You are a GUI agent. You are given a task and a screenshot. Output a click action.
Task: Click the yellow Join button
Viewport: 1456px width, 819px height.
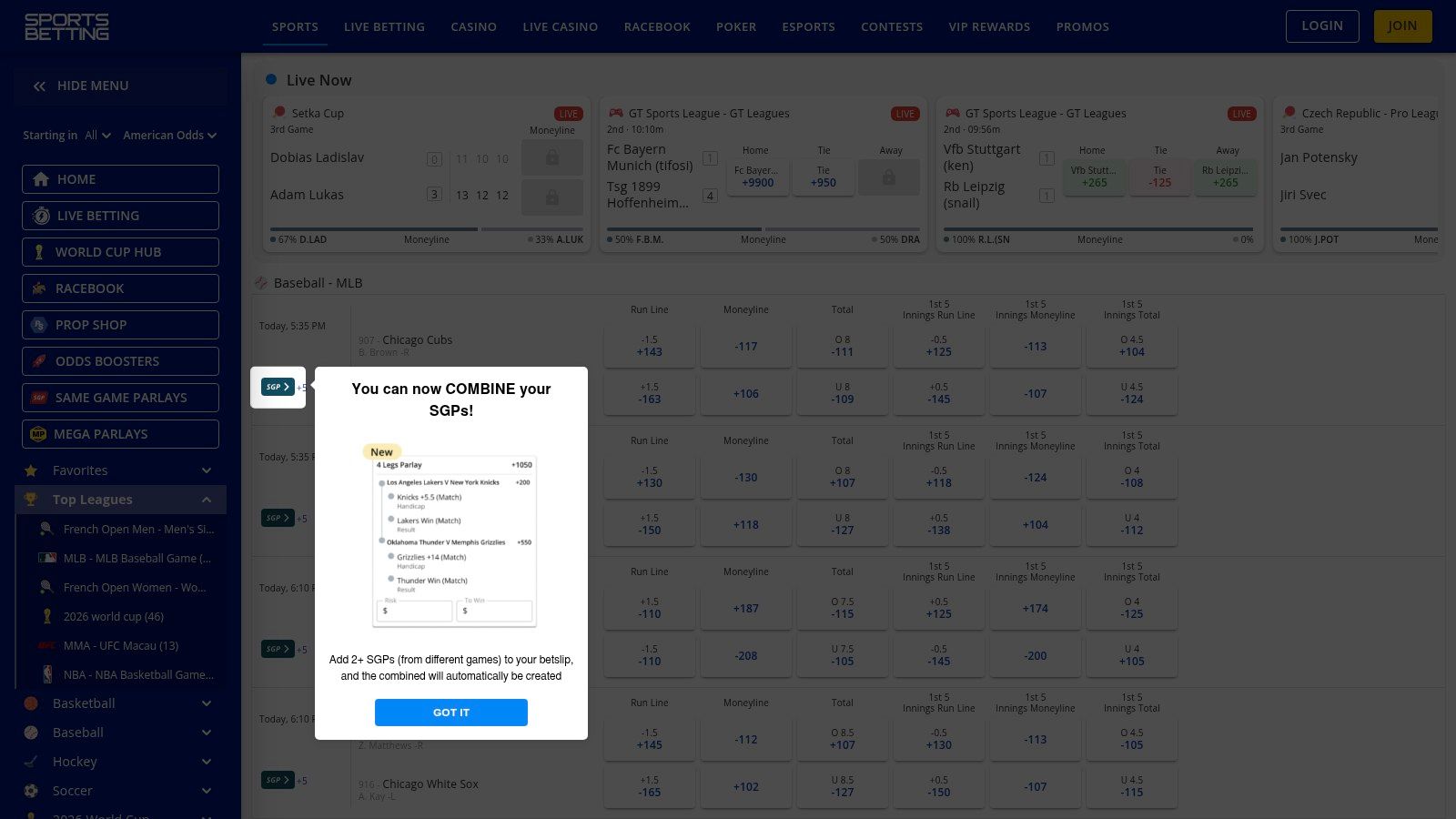tap(1402, 26)
